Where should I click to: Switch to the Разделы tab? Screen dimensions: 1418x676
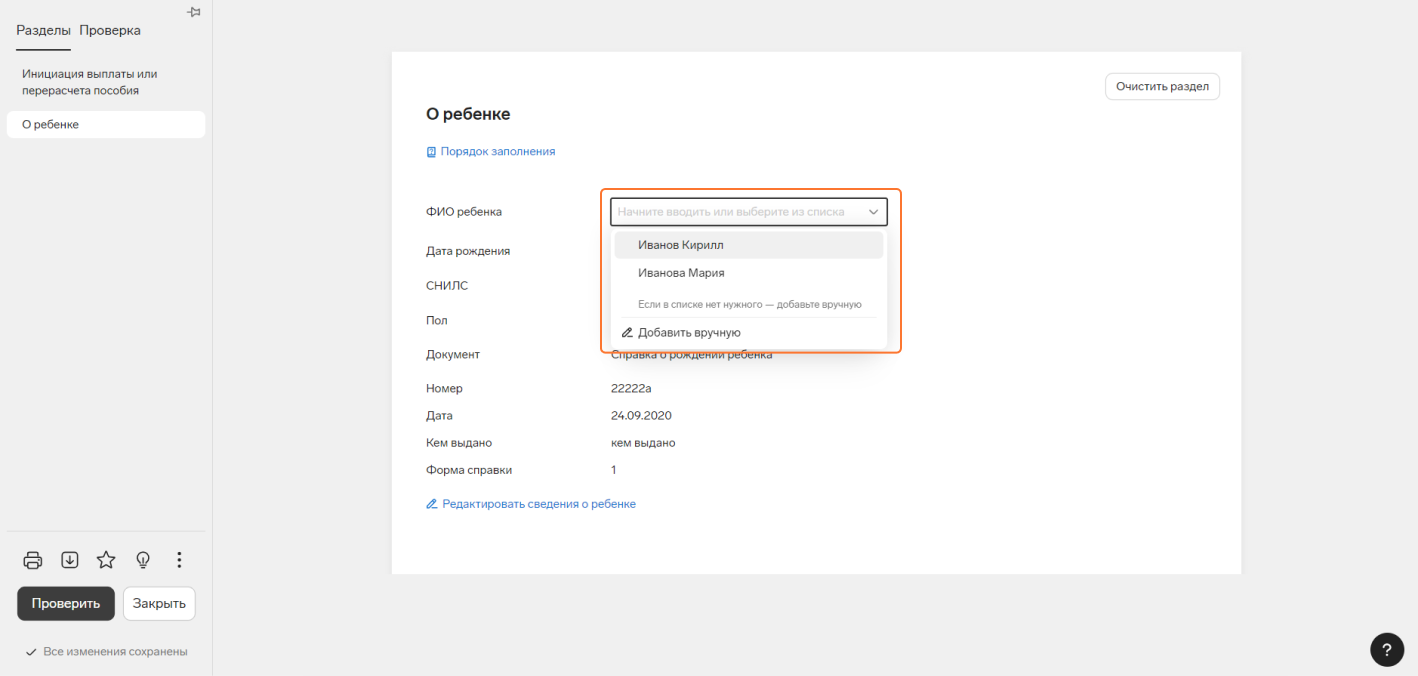[43, 30]
